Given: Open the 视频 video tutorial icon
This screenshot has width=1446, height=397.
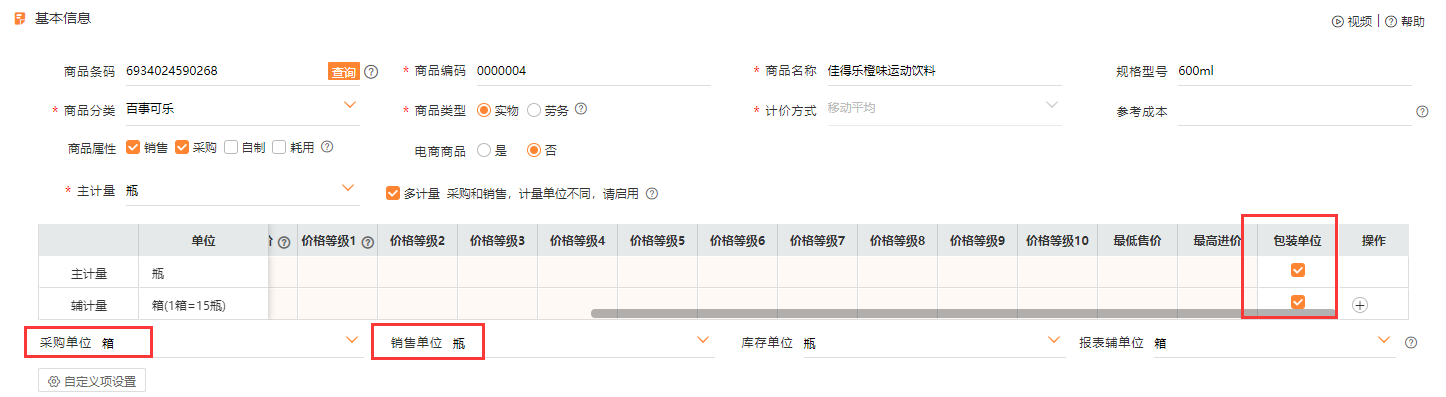Looking at the screenshot, I should pos(1338,21).
